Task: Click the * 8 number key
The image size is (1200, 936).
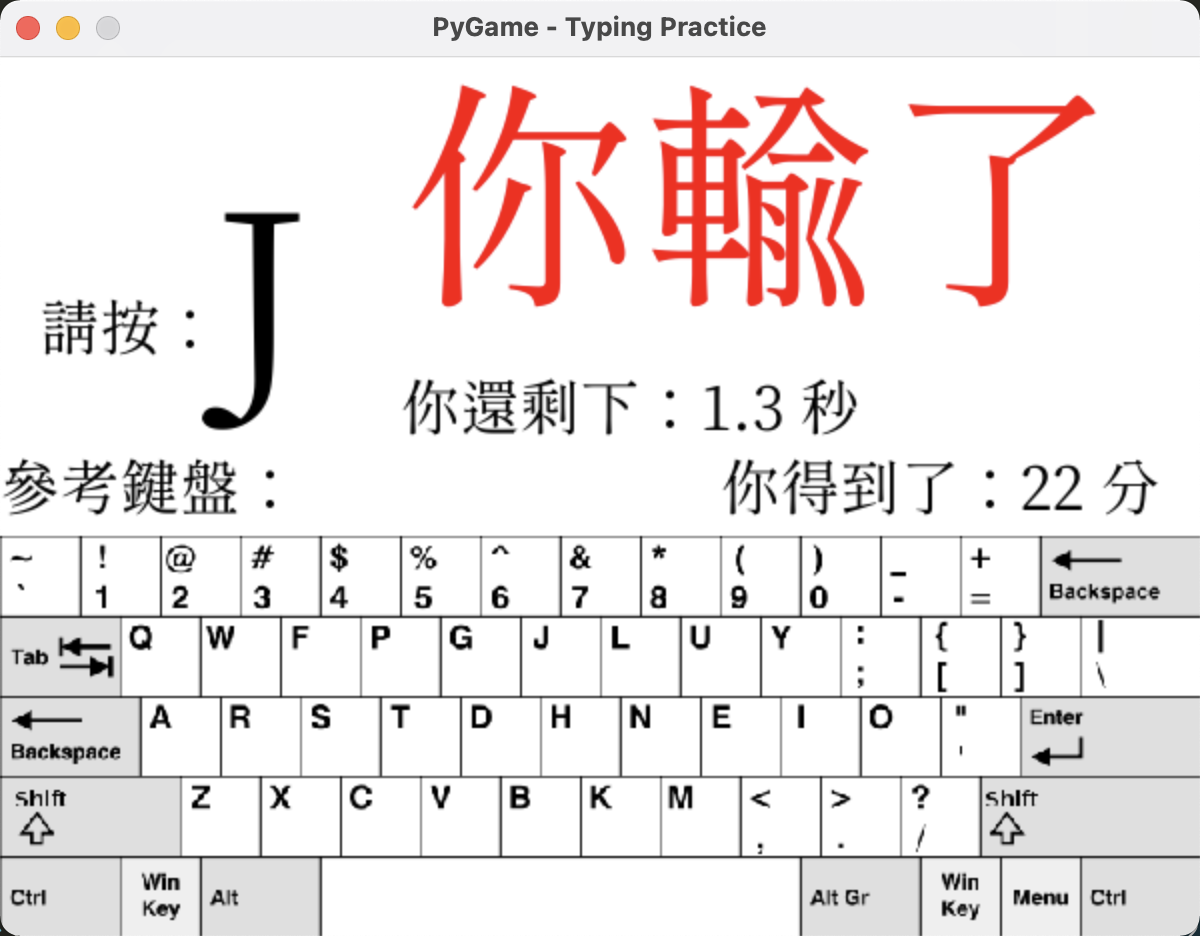Action: click(681, 577)
